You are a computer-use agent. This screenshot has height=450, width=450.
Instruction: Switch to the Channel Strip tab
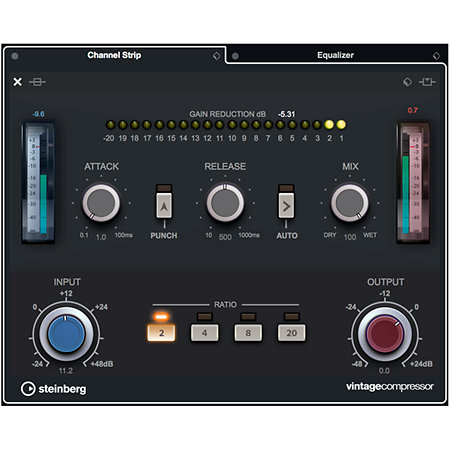(114, 55)
